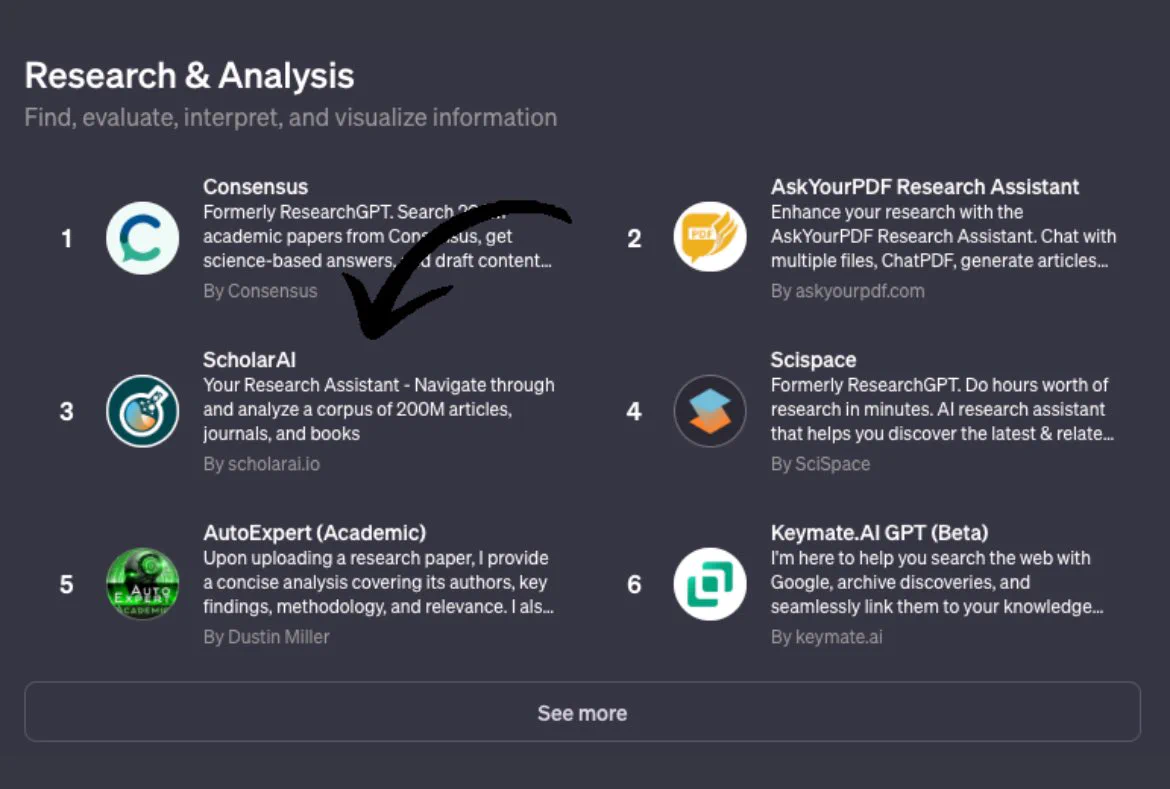Click the ScholarAI description about 200M articles

click(378, 409)
